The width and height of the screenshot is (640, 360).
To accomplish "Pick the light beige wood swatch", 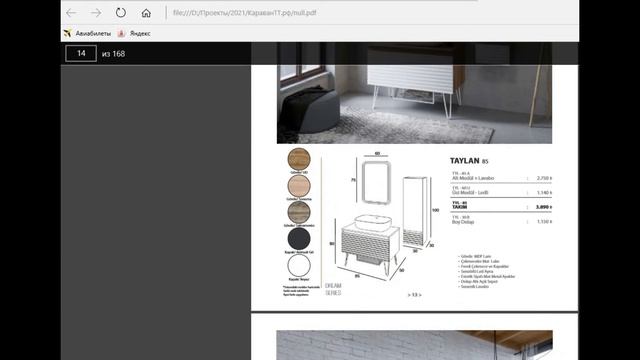I will tap(299, 186).
